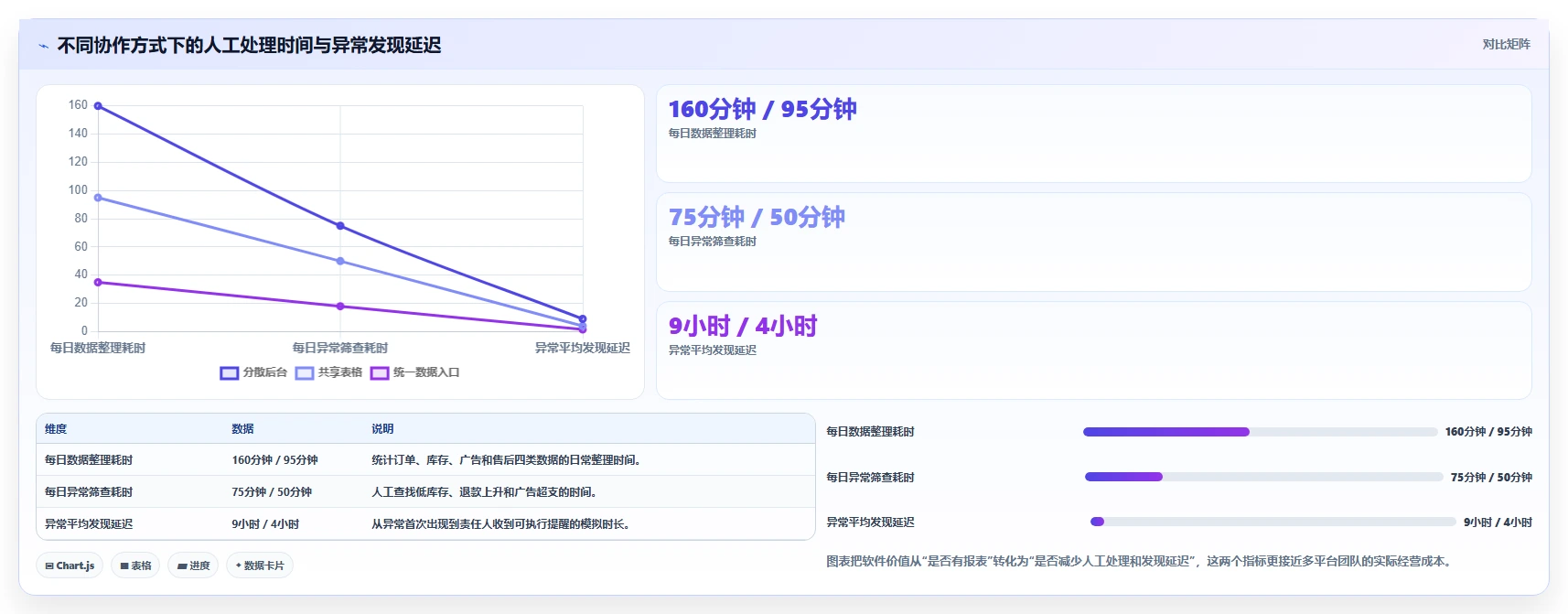The width and height of the screenshot is (1568, 614).
Task: Click the 统一数据入口 point at 每日数据整理耗时
Action: click(98, 282)
